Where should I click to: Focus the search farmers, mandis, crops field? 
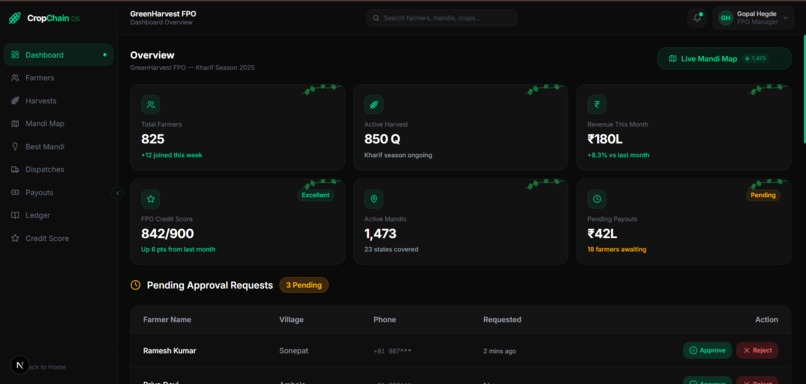tap(441, 18)
